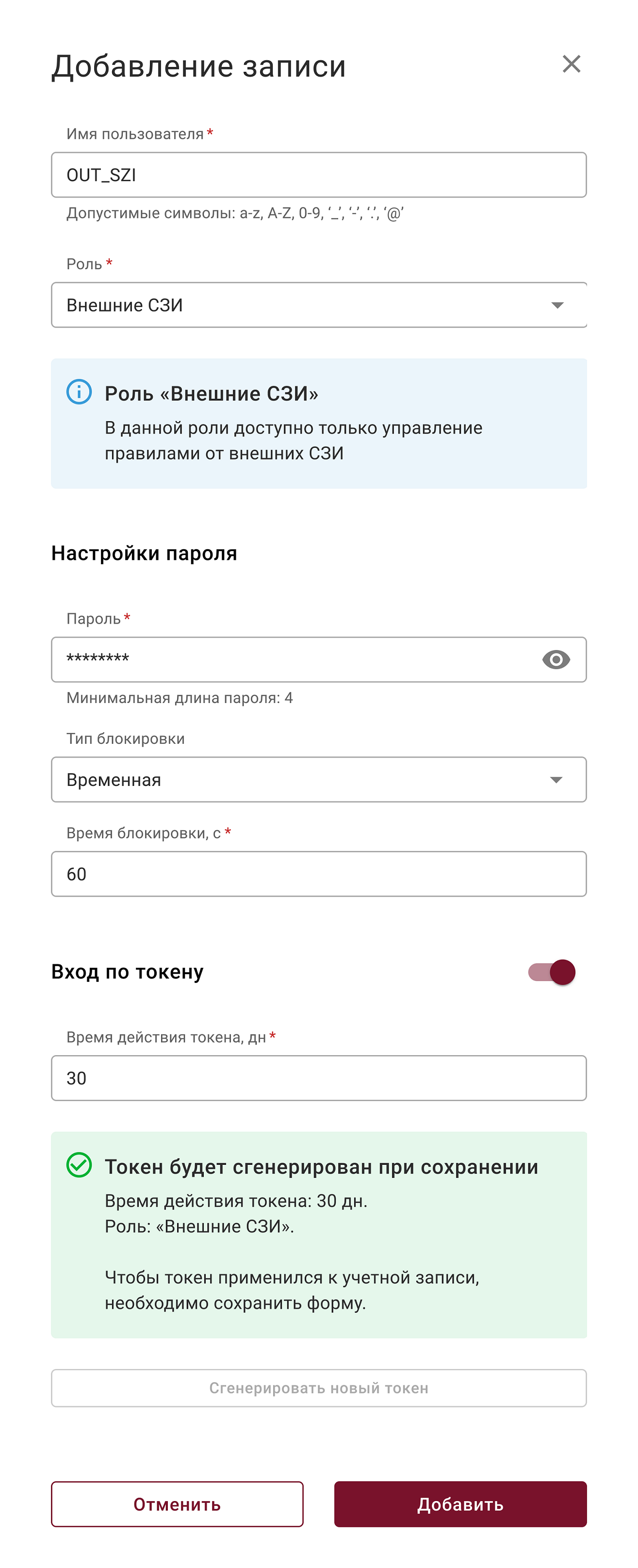Close the Добавление записи dialog
Screen dimensions: 638x1568
pos(571,64)
